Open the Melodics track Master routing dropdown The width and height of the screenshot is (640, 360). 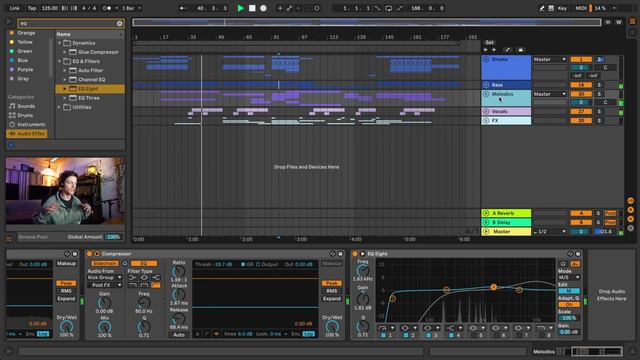[549, 94]
